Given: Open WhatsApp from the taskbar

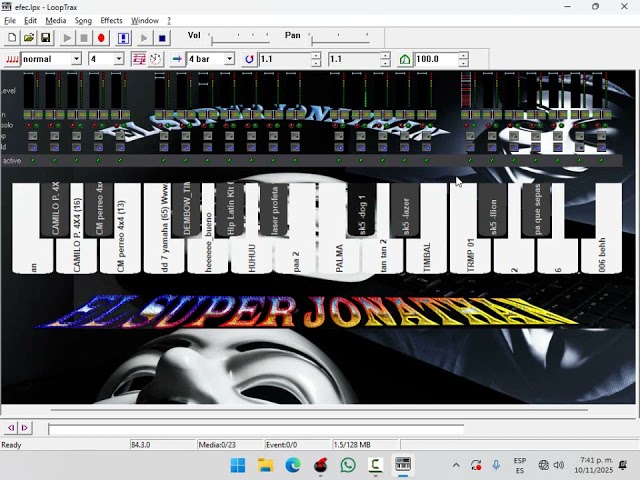Looking at the screenshot, I should [348, 465].
